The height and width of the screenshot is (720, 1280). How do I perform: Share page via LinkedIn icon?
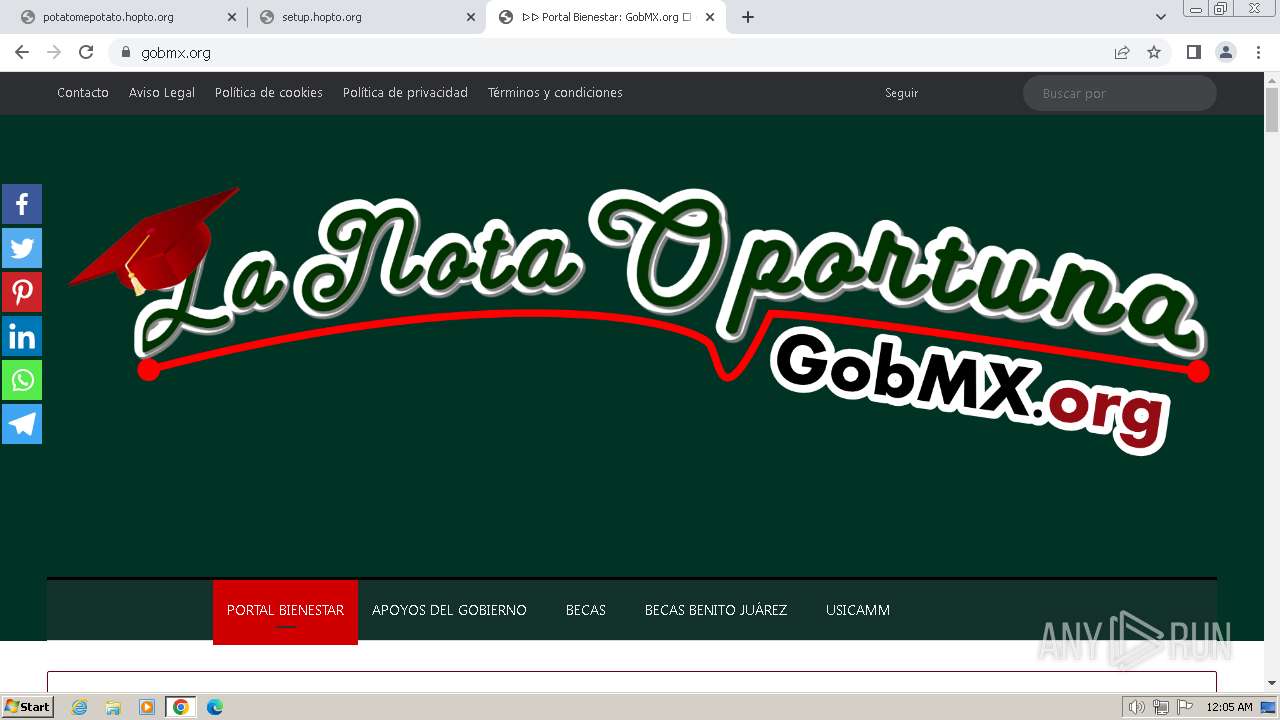22,336
